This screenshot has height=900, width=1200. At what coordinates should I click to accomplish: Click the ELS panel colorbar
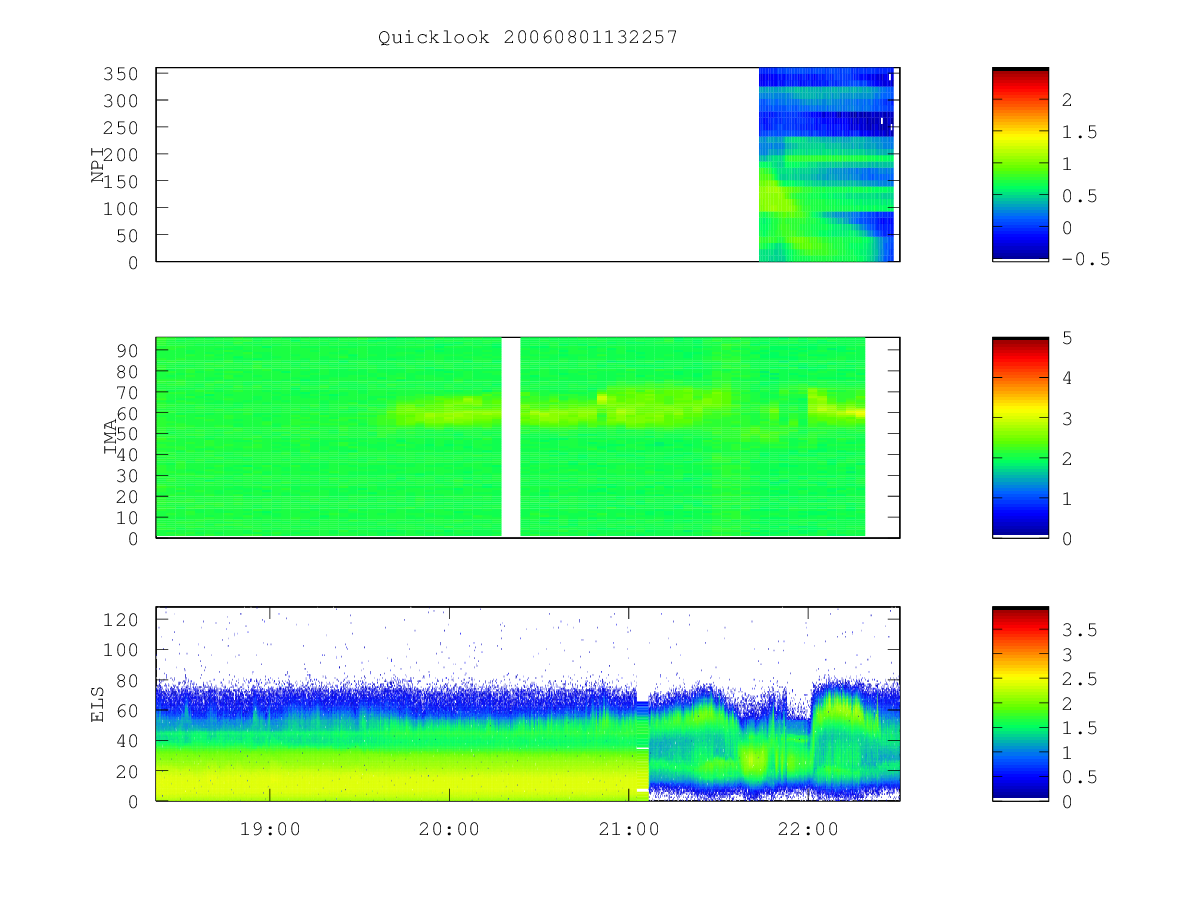point(1020,703)
